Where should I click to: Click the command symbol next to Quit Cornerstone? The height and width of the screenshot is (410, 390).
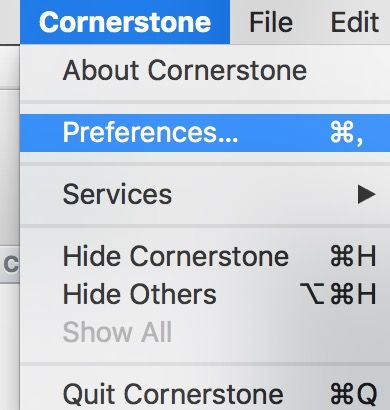(x=341, y=394)
